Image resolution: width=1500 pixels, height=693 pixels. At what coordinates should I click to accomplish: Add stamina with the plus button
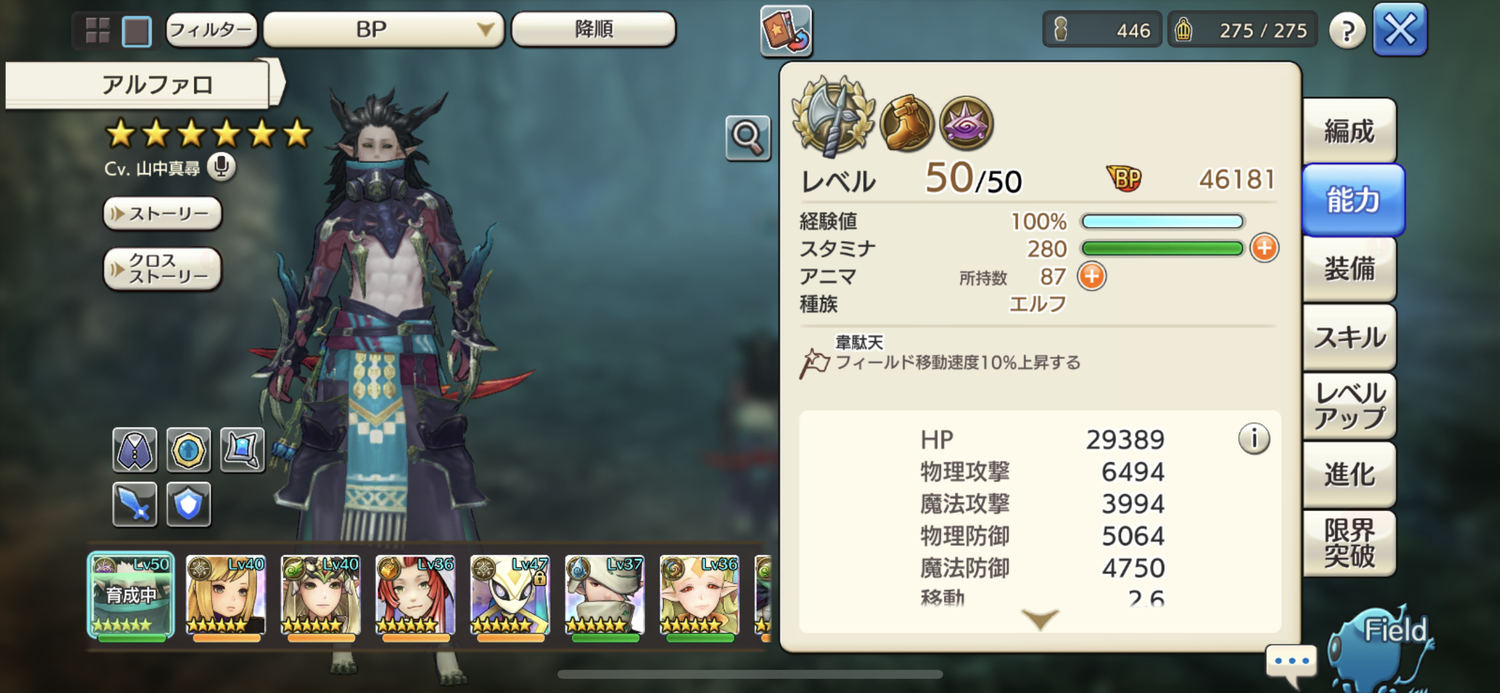pyautogui.click(x=1264, y=248)
